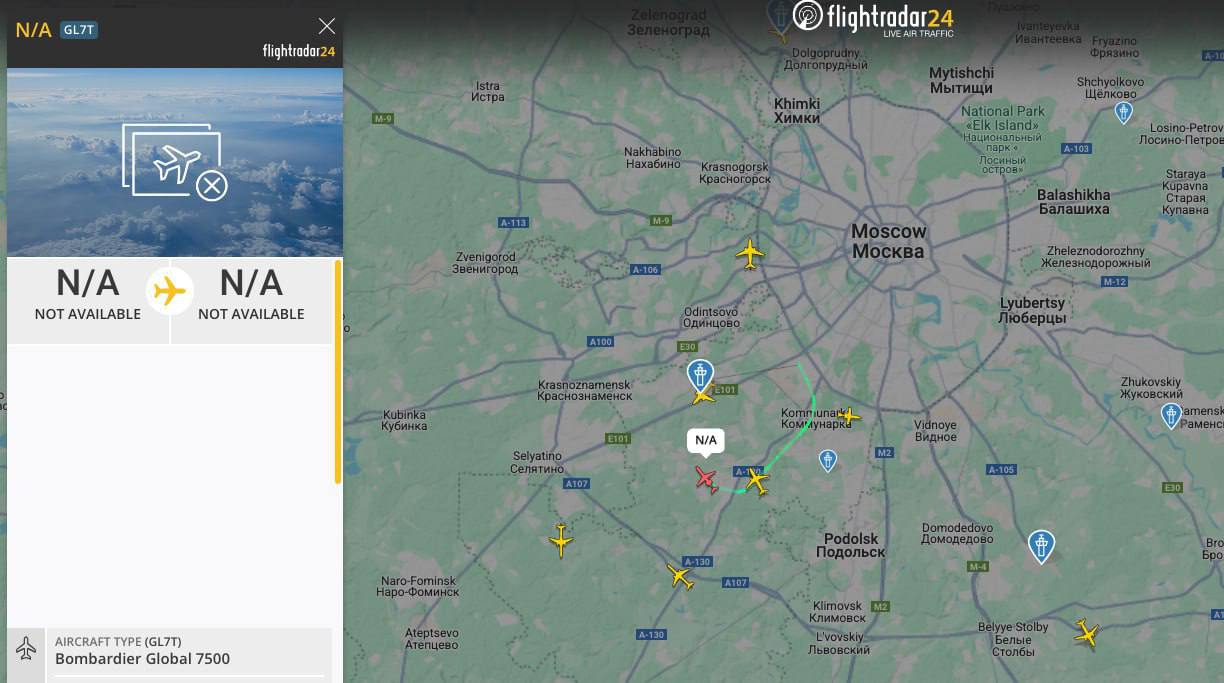Open the airport tower pin near Domodedovo
1224x683 pixels.
(1041, 546)
